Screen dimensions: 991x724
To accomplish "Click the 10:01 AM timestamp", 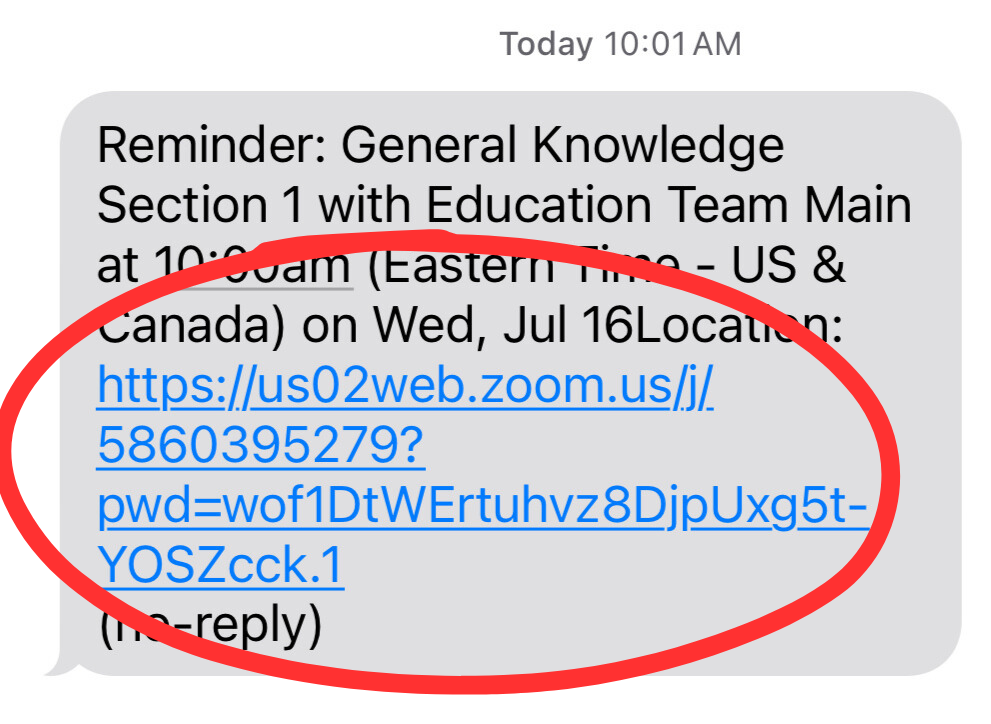I will click(671, 44).
